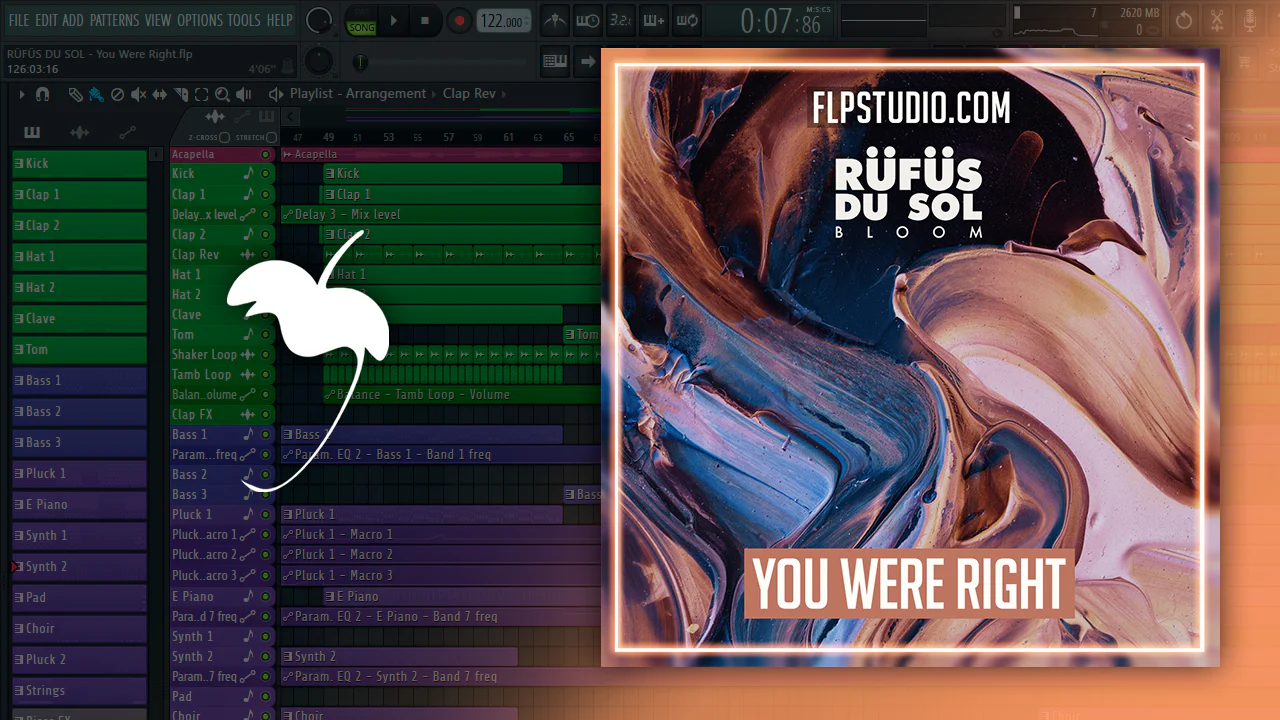Open the ADD menu

(73, 20)
